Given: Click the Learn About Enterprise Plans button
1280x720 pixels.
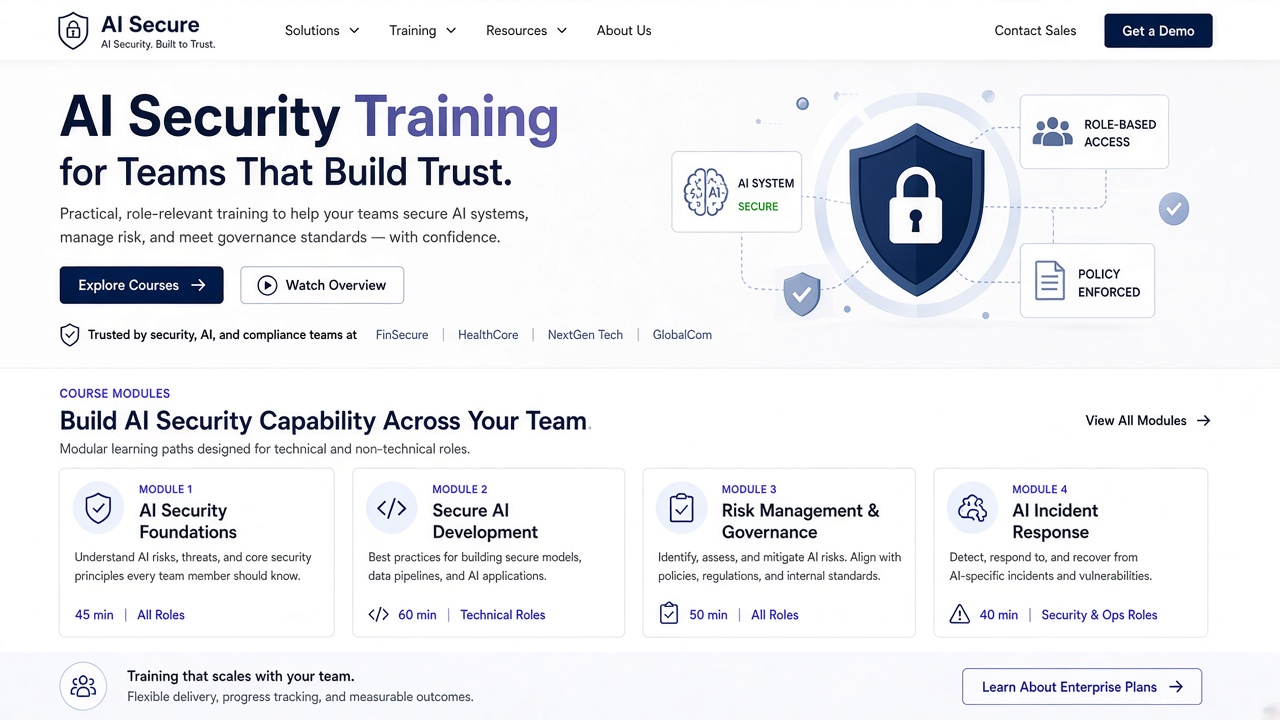Looking at the screenshot, I should pyautogui.click(x=1082, y=687).
